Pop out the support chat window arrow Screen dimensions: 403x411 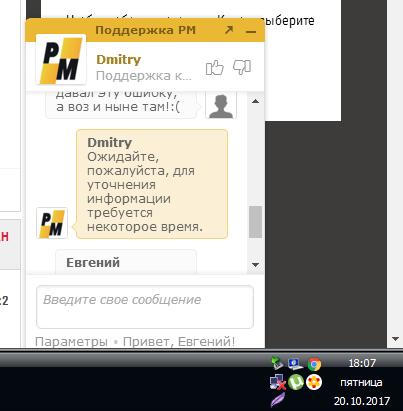click(229, 30)
